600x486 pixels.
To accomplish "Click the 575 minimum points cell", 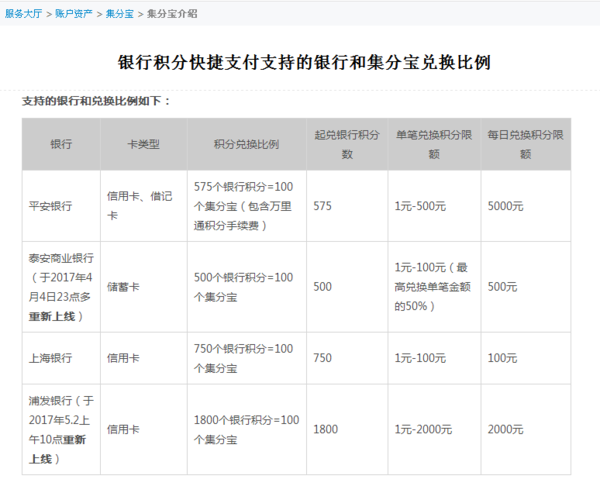I will 347,206.
